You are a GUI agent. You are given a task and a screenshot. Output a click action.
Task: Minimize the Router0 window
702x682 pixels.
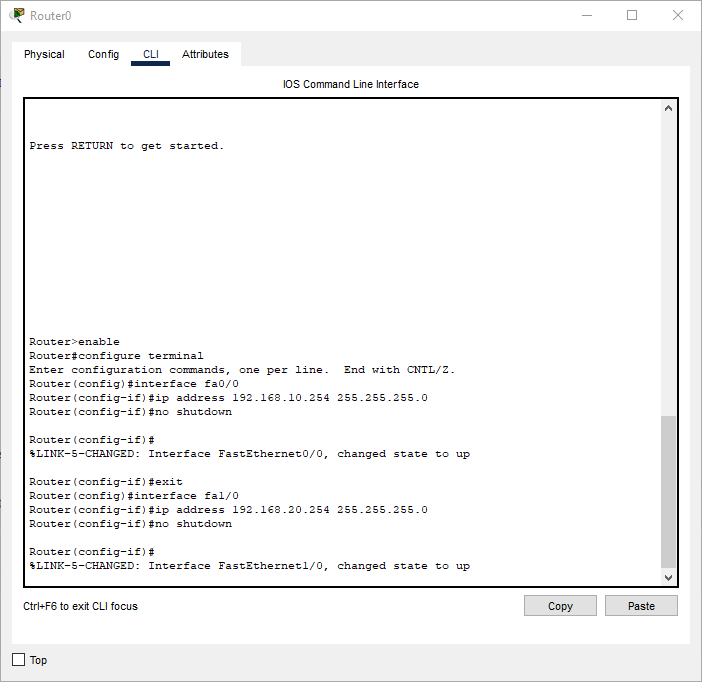tap(586, 15)
